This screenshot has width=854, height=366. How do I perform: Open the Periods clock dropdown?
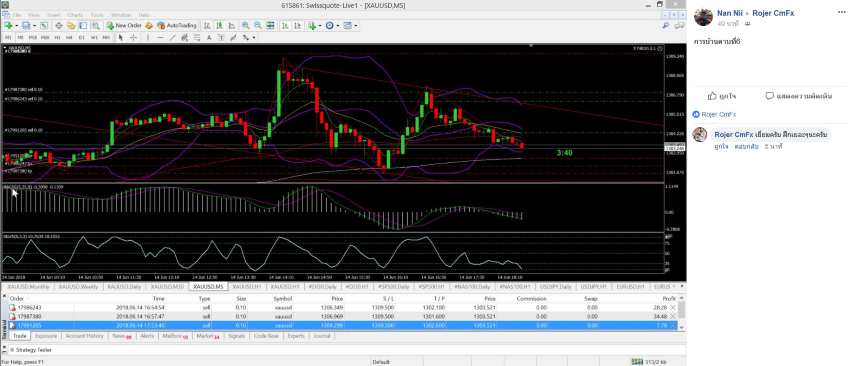click(331, 26)
